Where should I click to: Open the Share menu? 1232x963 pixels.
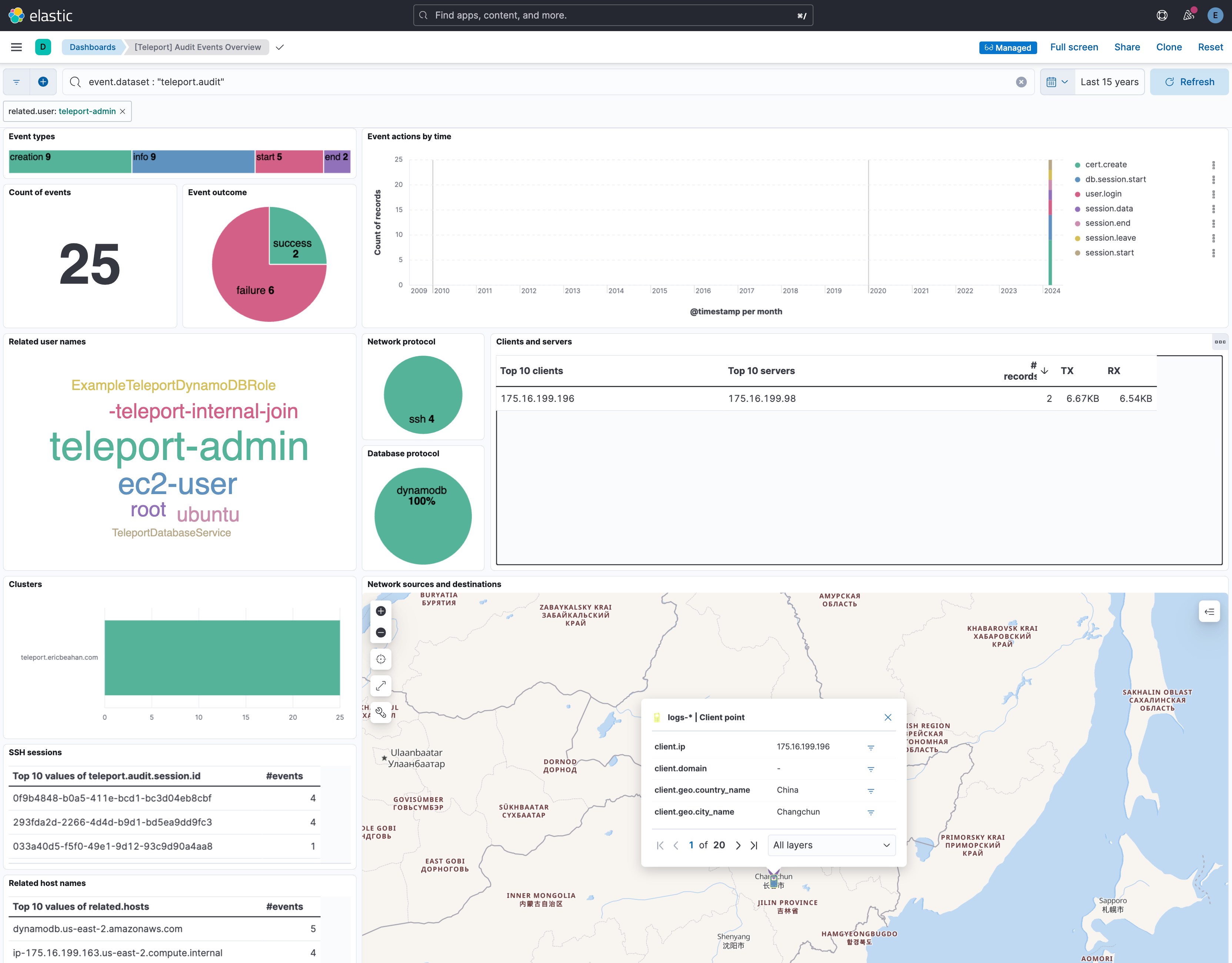click(1126, 47)
